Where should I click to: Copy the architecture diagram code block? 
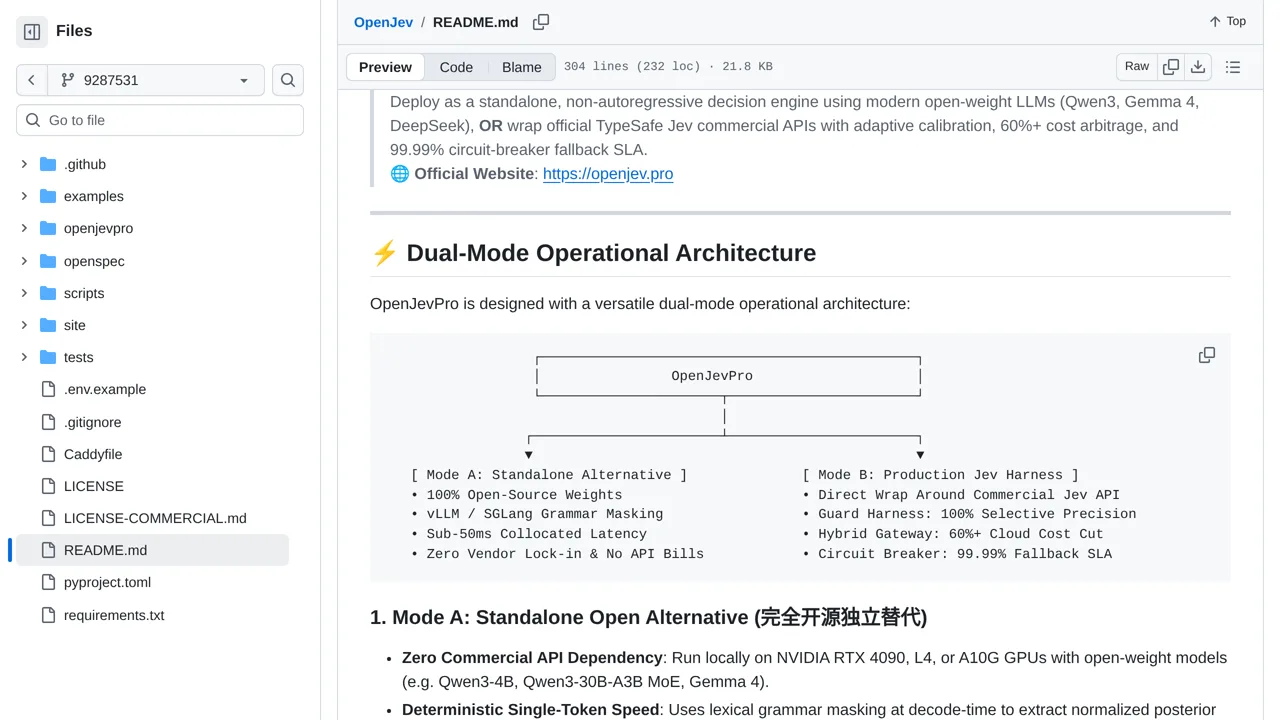pos(1207,355)
